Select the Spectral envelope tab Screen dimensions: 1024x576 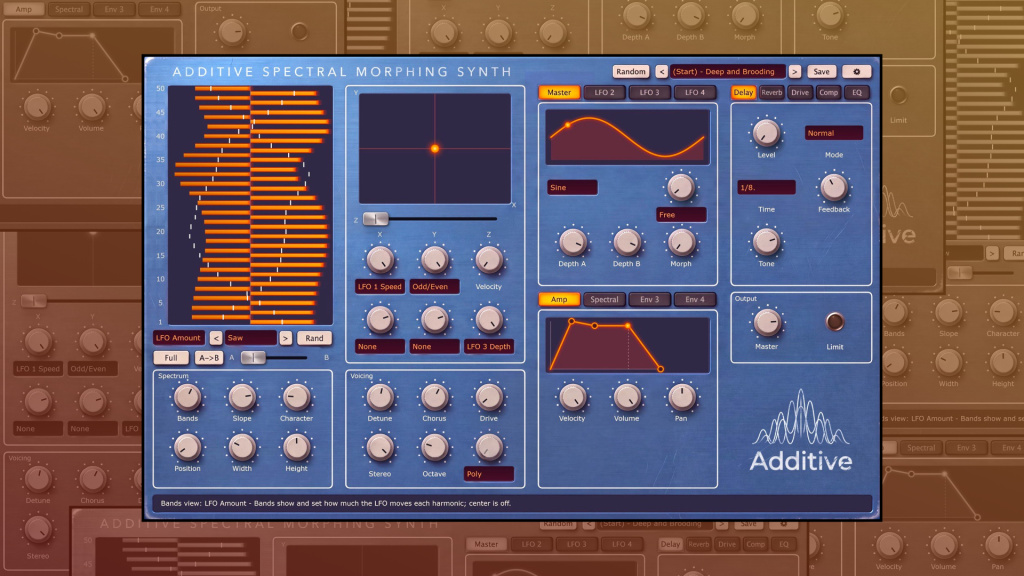[x=604, y=300]
